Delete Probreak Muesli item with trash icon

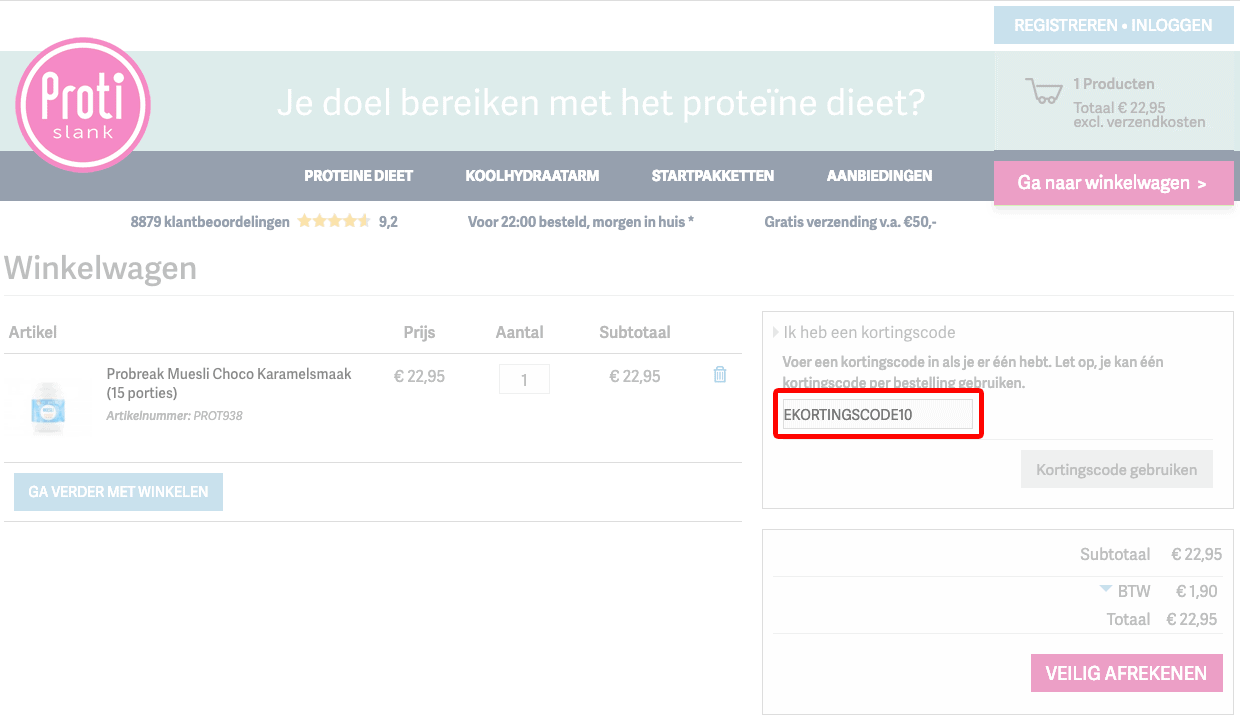tap(719, 375)
